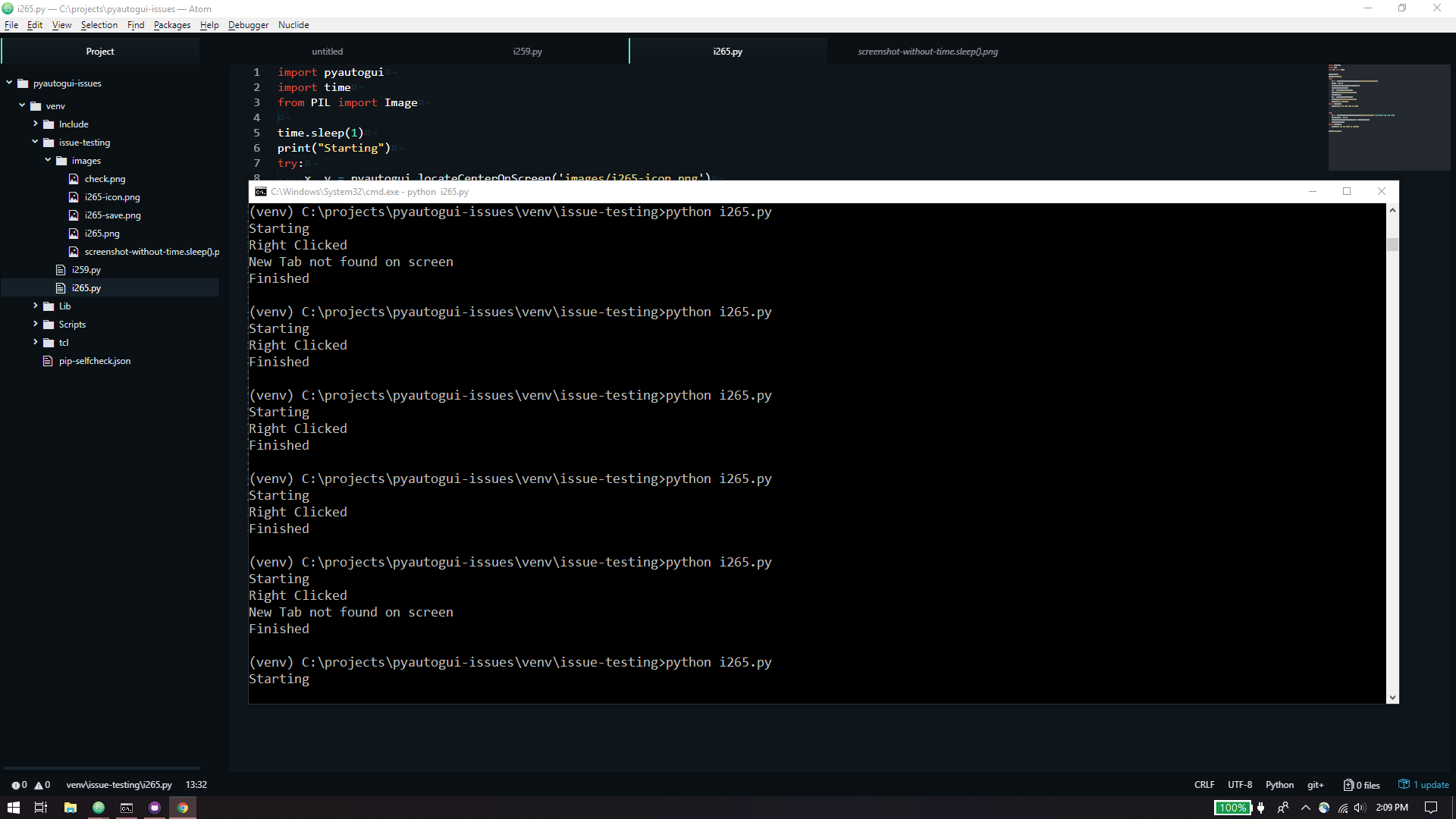Collapse the images folder
The width and height of the screenshot is (1456, 819).
(x=48, y=160)
